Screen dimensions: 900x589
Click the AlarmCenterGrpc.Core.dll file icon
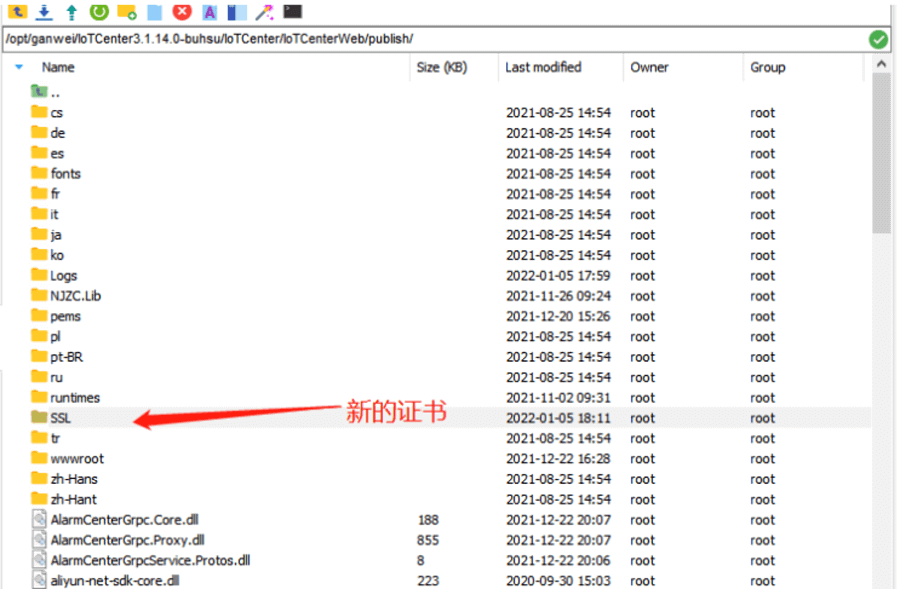click(39, 520)
